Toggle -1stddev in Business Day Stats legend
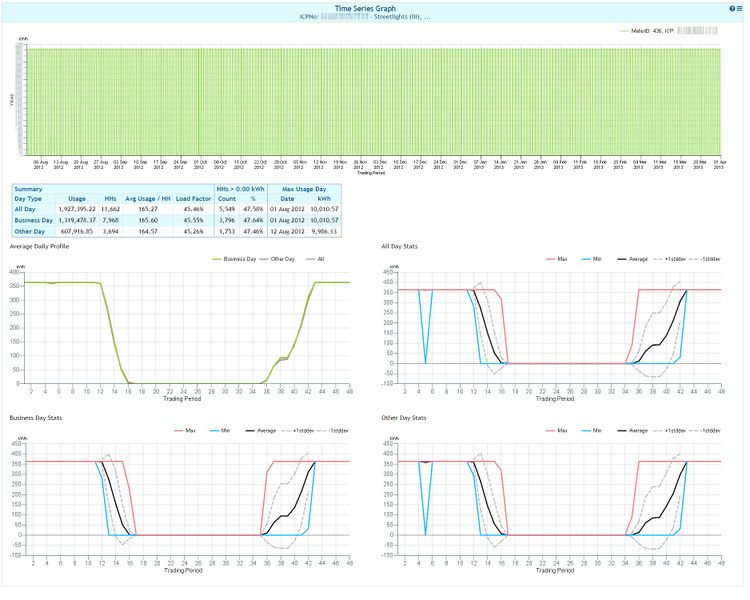750x600 pixels. [333, 431]
